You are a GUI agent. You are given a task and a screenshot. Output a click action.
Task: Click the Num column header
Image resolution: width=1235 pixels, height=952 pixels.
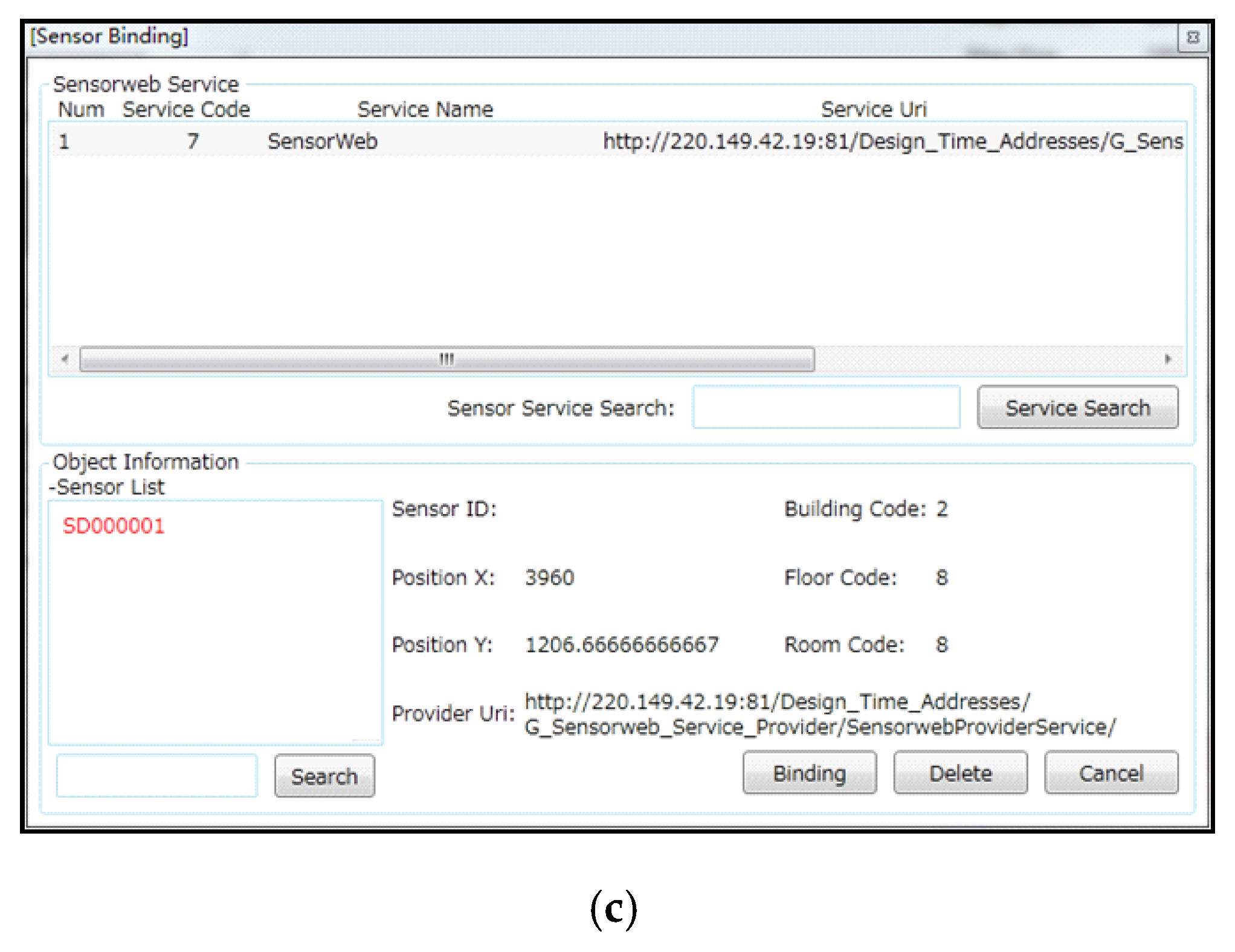pos(81,109)
